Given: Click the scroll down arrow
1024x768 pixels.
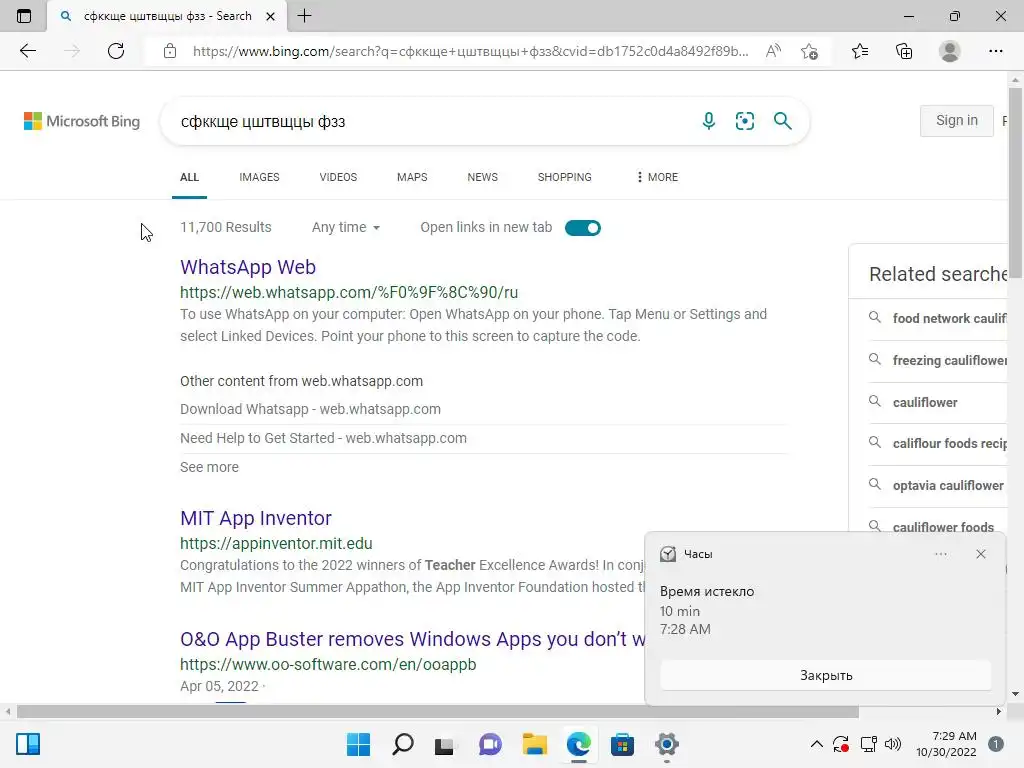Looking at the screenshot, I should (x=1015, y=694).
